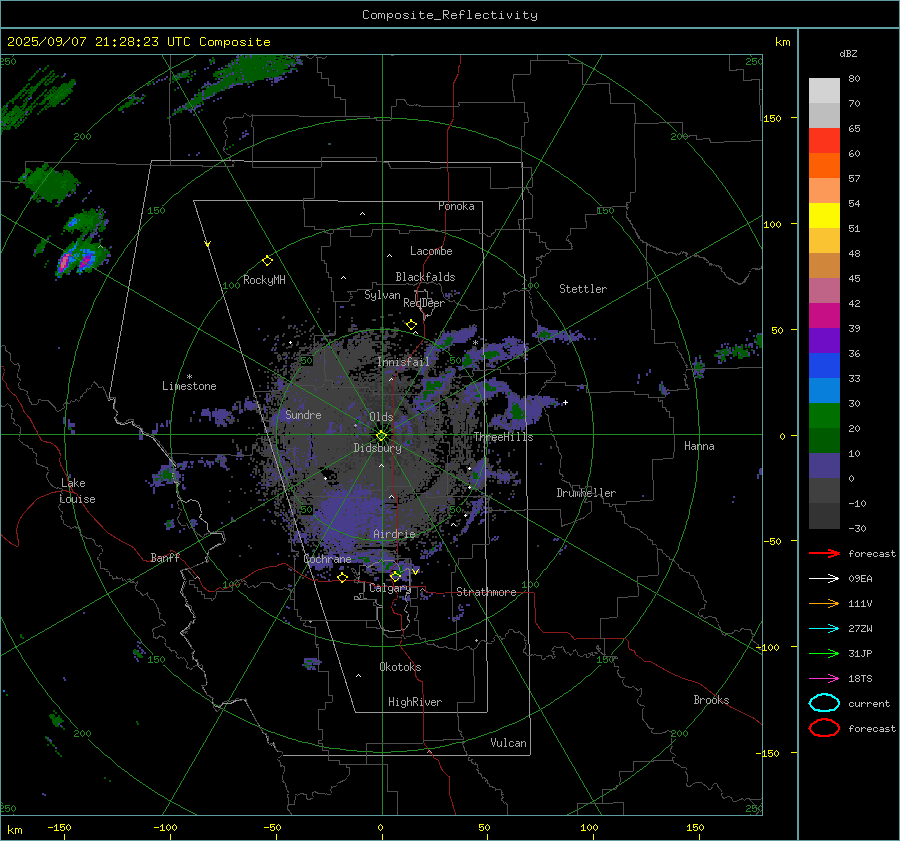Click the Stettler town label
Screen dimensions: 900x841
(x=583, y=289)
